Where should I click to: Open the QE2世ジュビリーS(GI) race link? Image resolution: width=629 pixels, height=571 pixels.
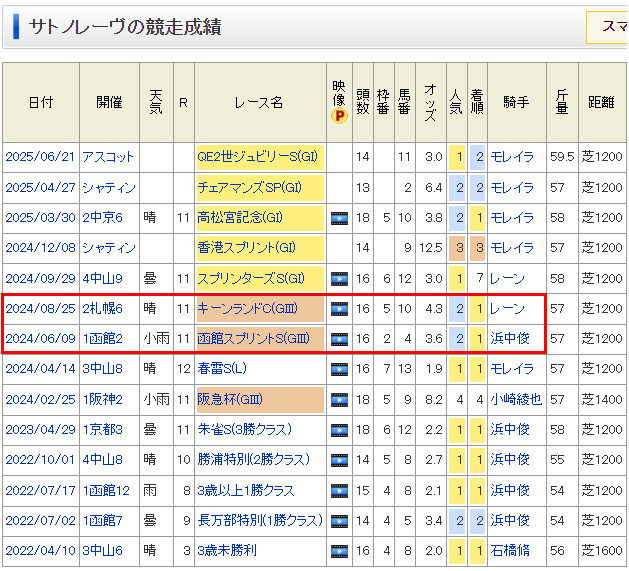point(258,156)
